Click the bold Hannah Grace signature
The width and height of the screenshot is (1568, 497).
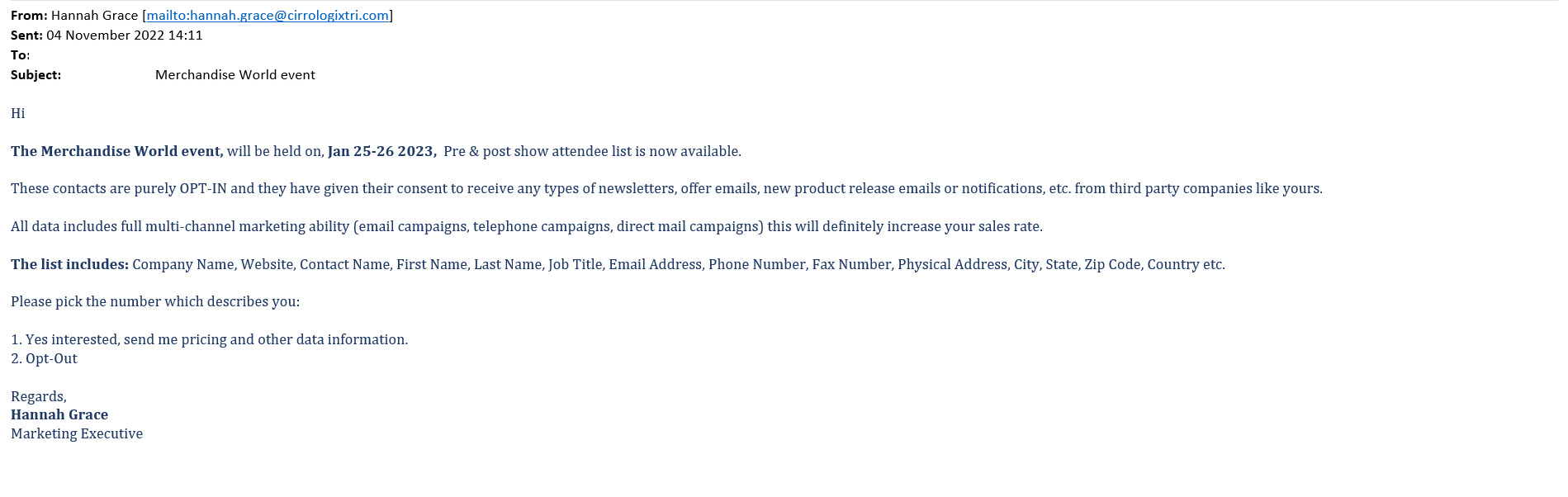59,414
